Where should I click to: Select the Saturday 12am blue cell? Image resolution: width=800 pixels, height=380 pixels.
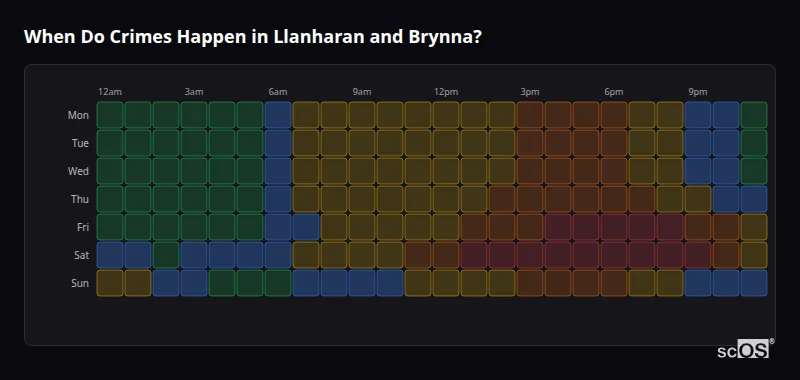tap(110, 255)
